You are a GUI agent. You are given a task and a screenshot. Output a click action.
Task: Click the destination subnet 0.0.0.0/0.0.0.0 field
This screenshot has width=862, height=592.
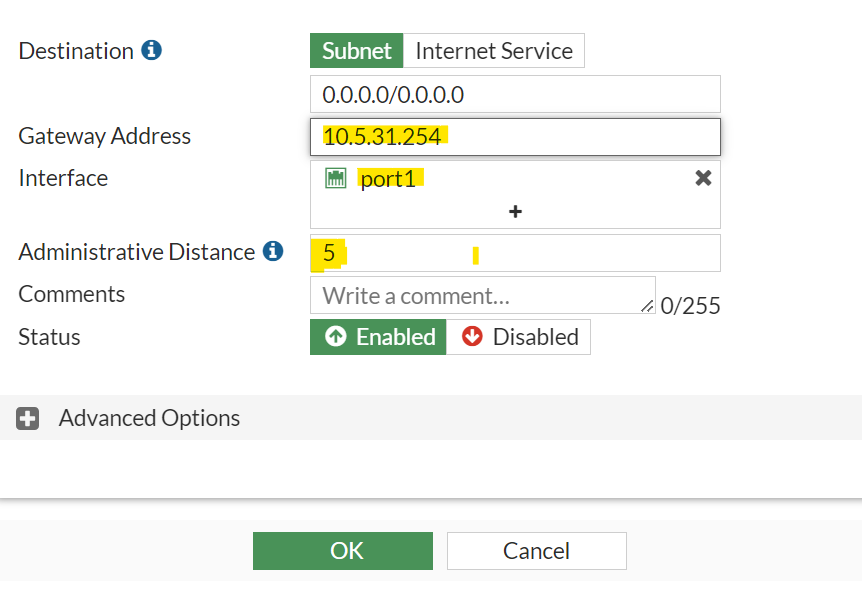515,95
